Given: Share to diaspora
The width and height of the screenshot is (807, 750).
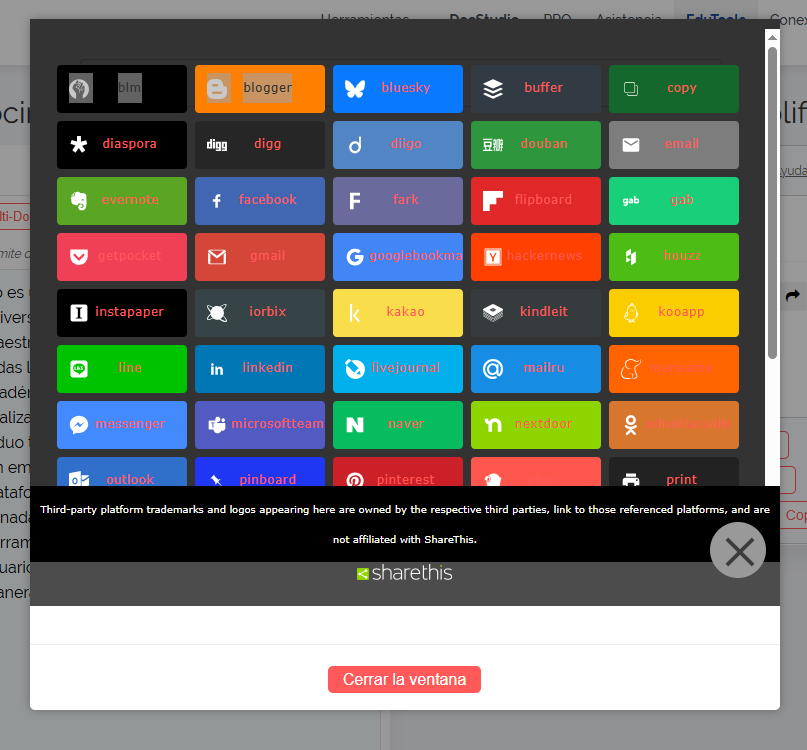Looking at the screenshot, I should (122, 145).
